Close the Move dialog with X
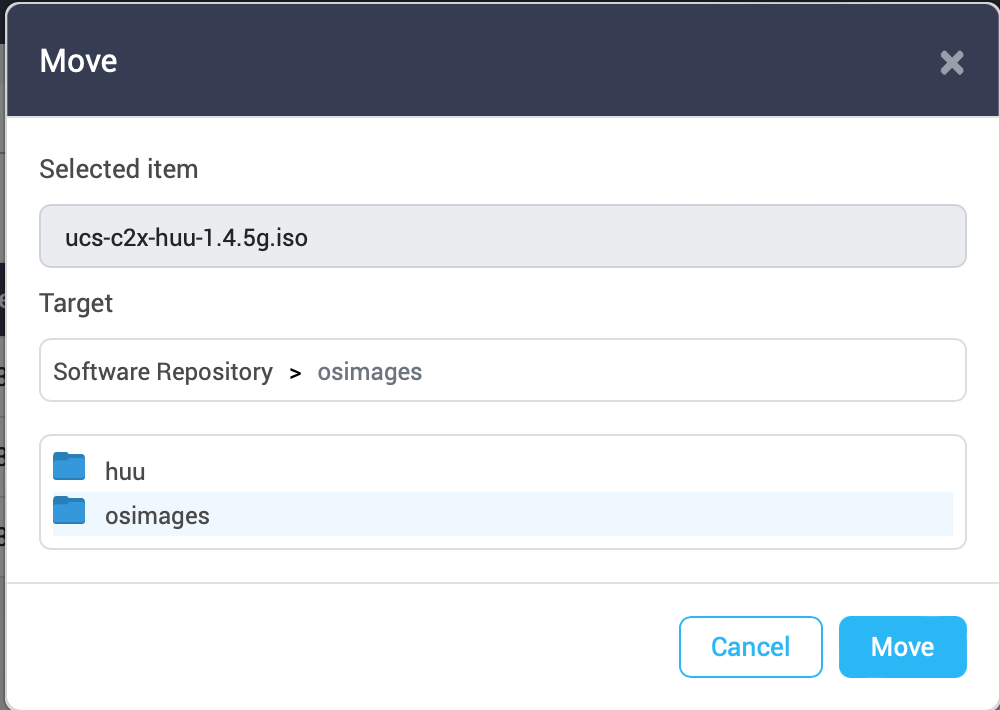Screen dimensions: 1000x710 pyautogui.click(x=951, y=63)
